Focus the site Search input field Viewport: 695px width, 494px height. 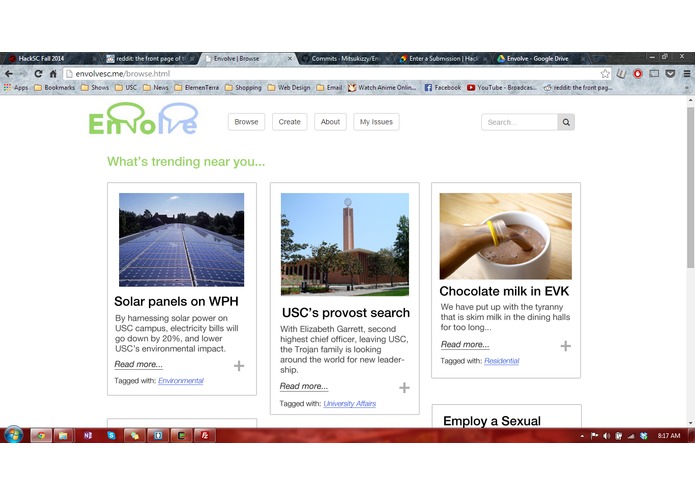[x=519, y=122]
